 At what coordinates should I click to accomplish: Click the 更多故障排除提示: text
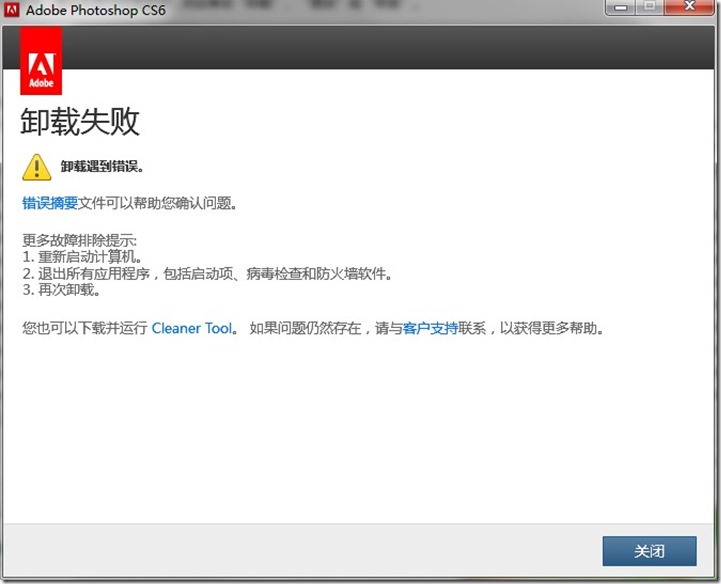(x=80, y=240)
